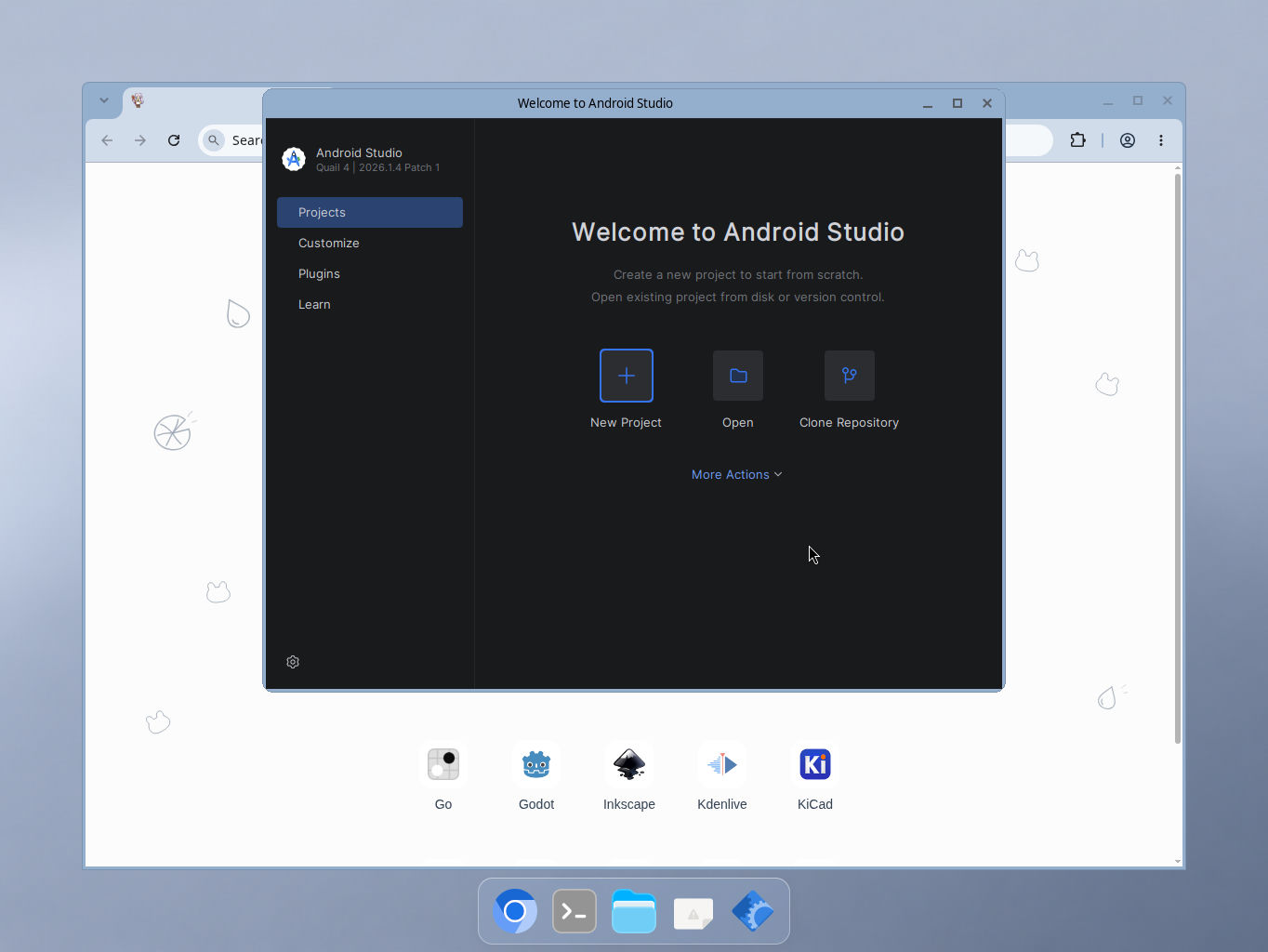Expand the More Actions dropdown
Image resolution: width=1268 pixels, height=952 pixels.
click(737, 474)
